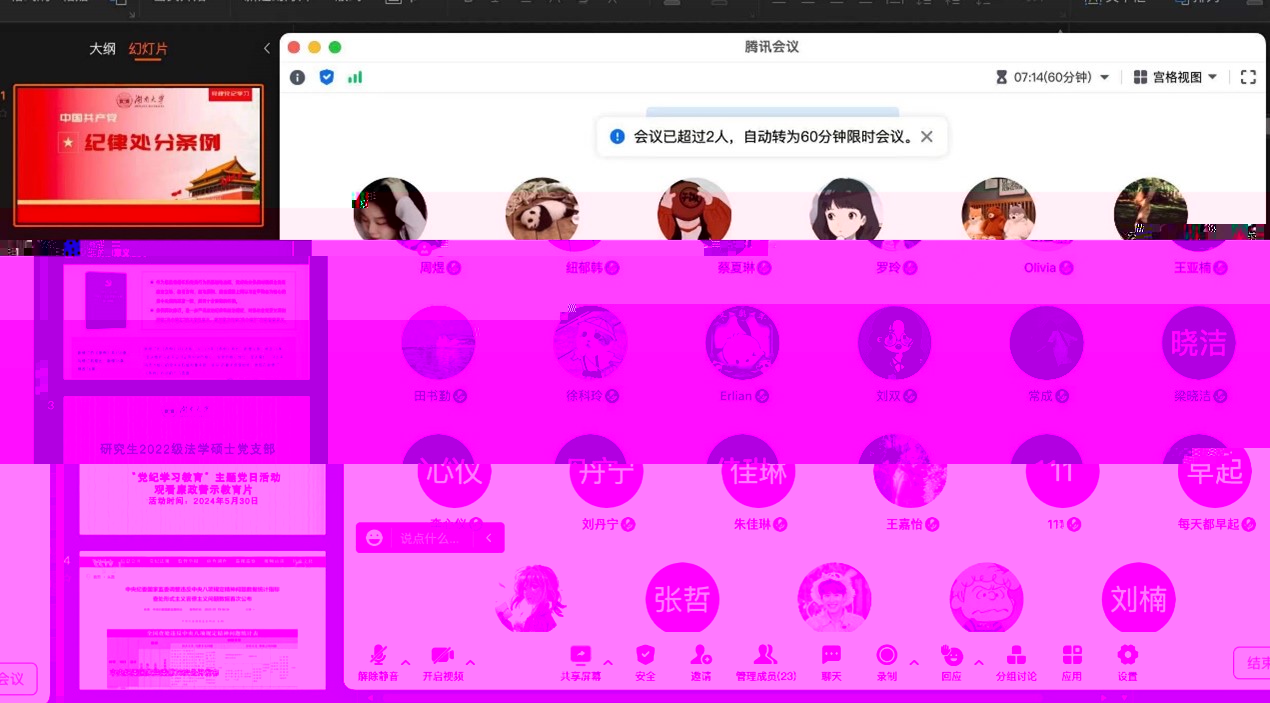Dismiss the 60分钟限时会议 notification
The image size is (1270, 703).
pyautogui.click(x=927, y=137)
